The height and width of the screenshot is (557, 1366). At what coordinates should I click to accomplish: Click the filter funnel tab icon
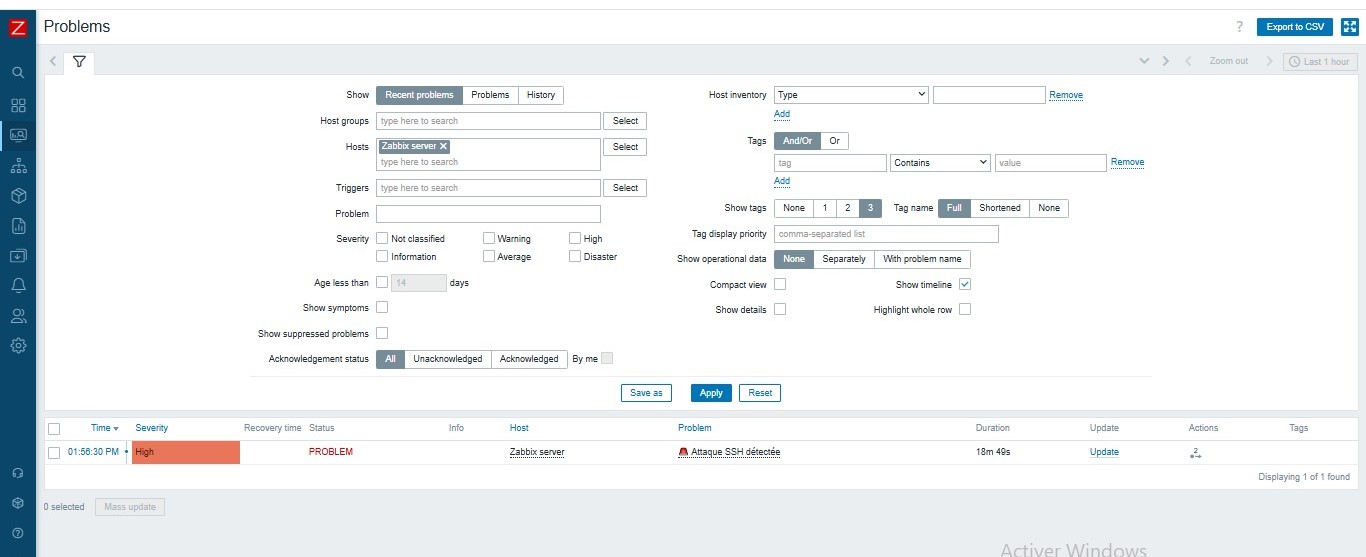point(79,61)
